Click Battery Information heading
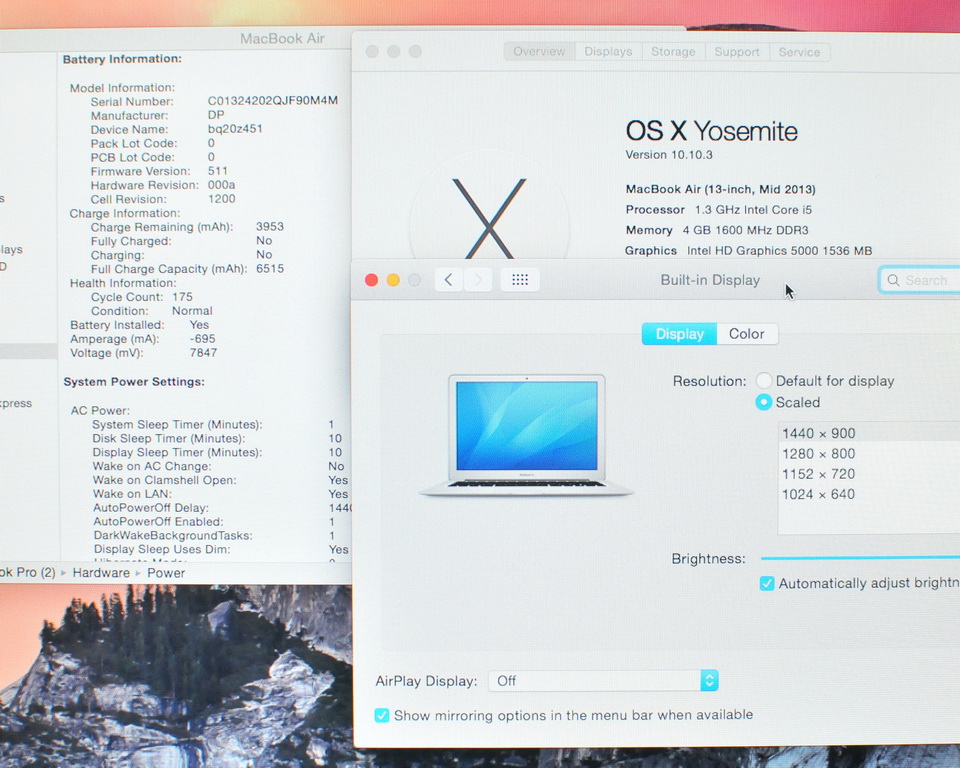The image size is (960, 768). 122,59
